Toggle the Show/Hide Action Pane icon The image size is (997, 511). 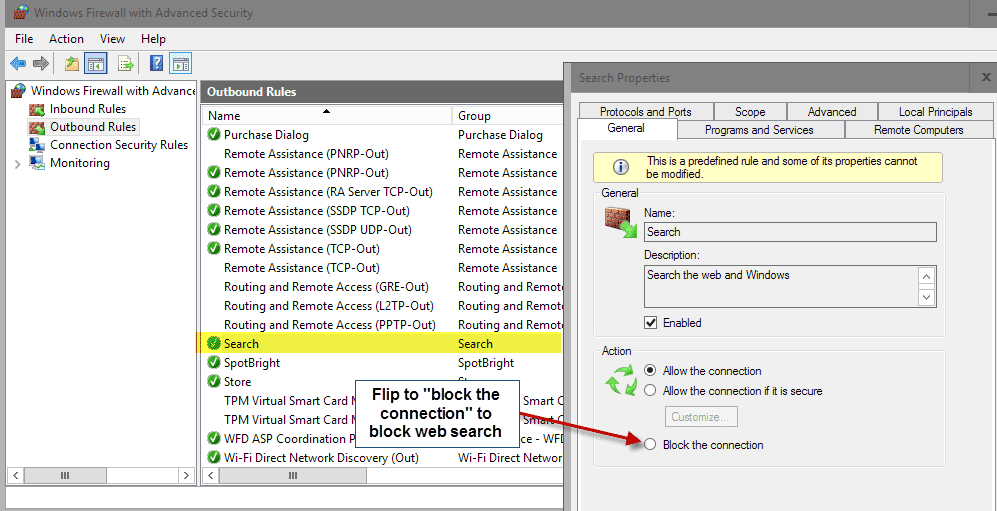pyautogui.click(x=181, y=64)
